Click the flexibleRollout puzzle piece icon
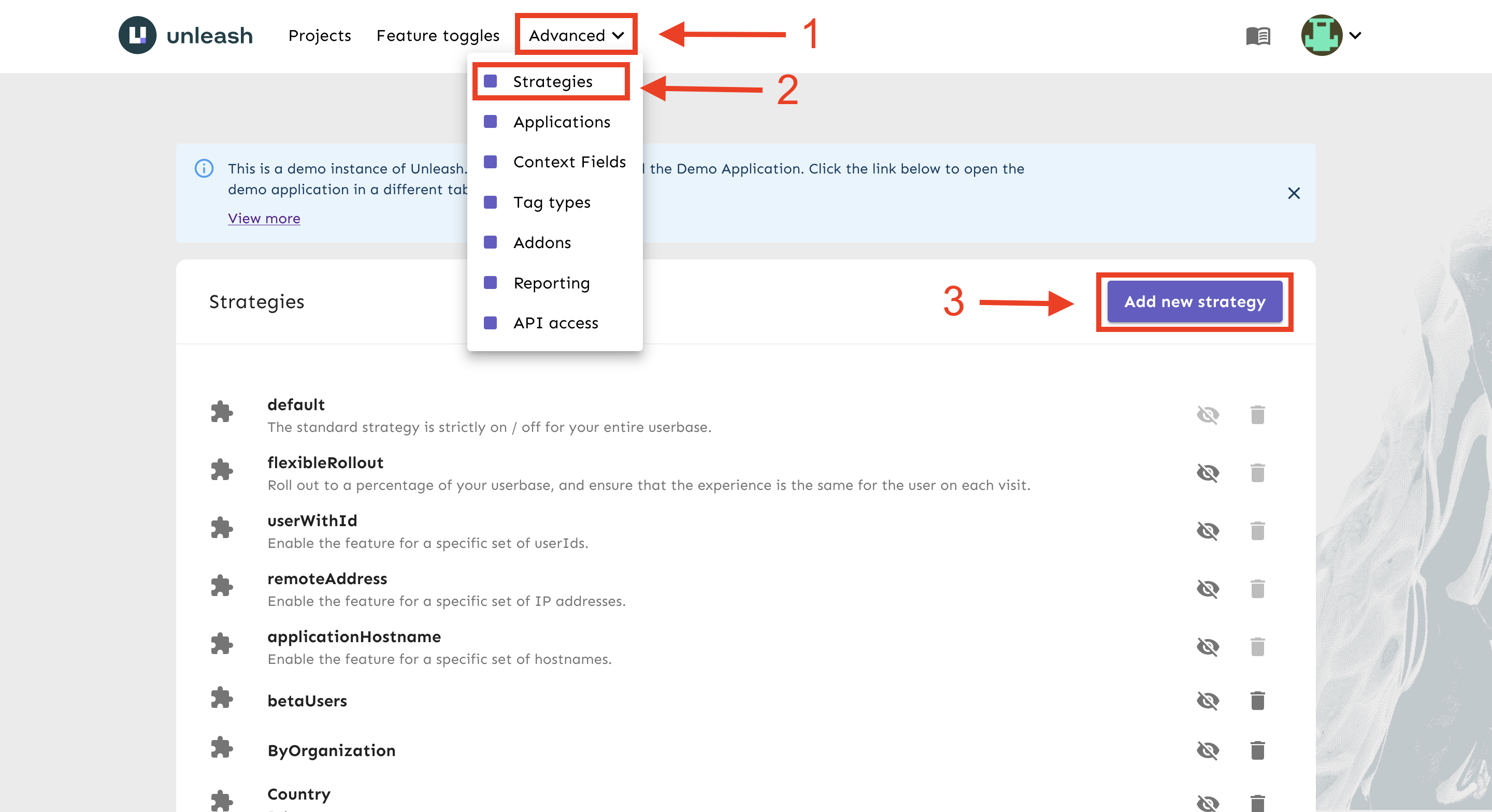Image resolution: width=1492 pixels, height=812 pixels. point(222,470)
